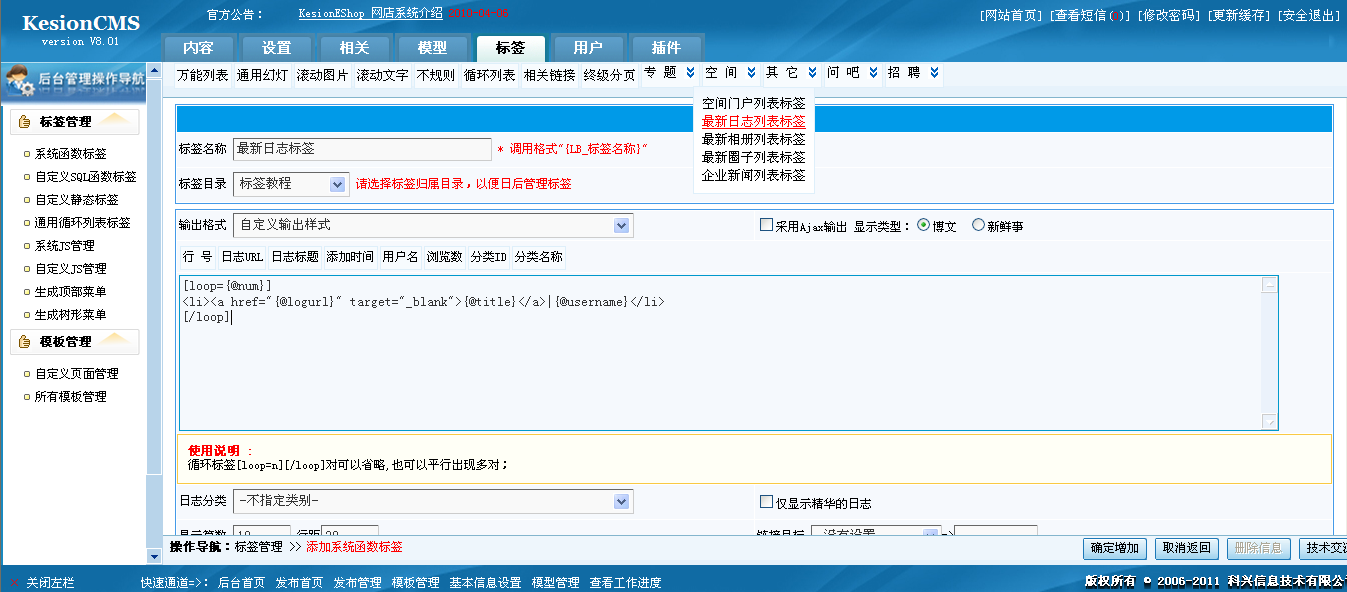Open the 输出格式 dropdown

622,226
